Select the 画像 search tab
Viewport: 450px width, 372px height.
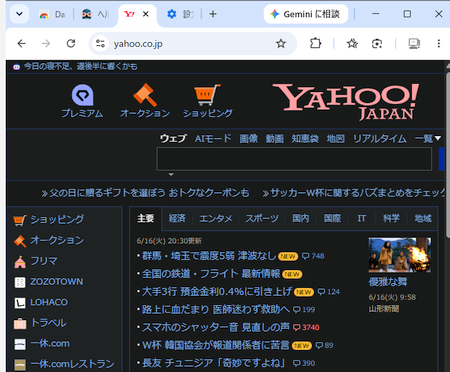(249, 138)
